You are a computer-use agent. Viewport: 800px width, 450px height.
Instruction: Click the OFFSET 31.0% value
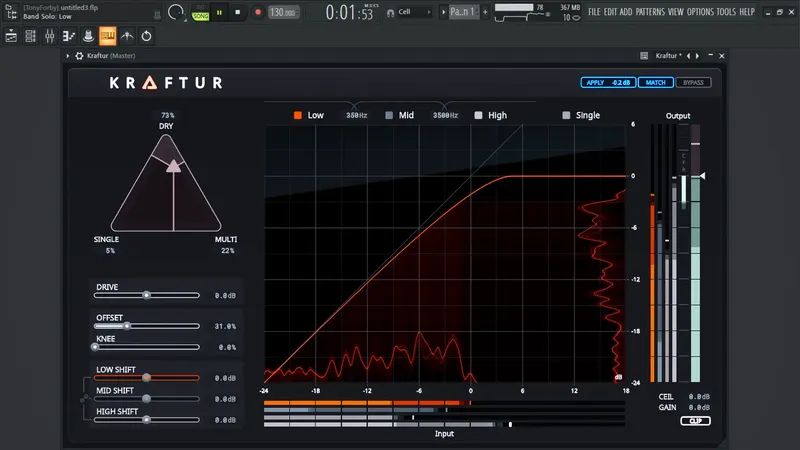225,326
